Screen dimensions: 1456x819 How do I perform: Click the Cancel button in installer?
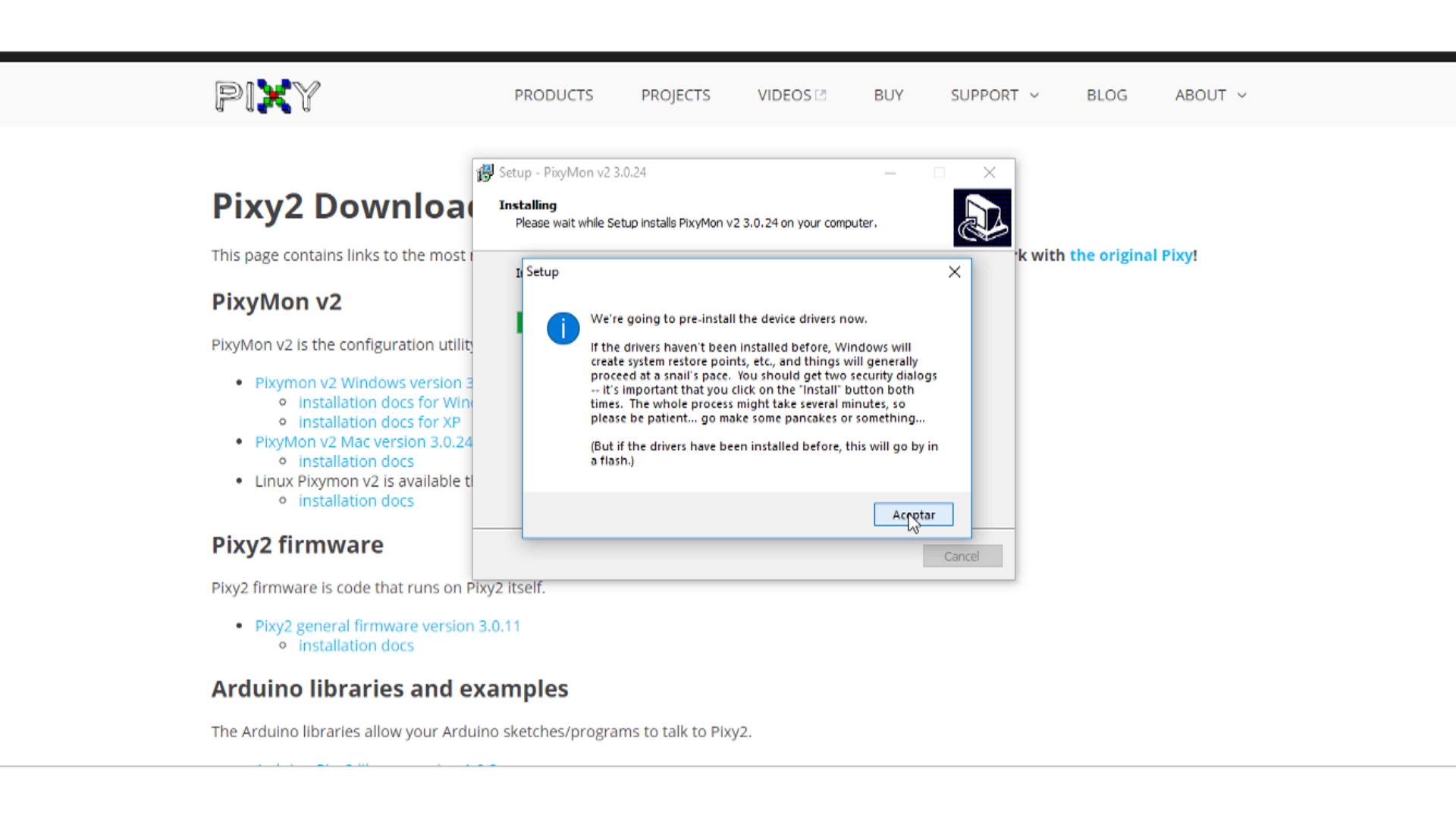coord(962,557)
